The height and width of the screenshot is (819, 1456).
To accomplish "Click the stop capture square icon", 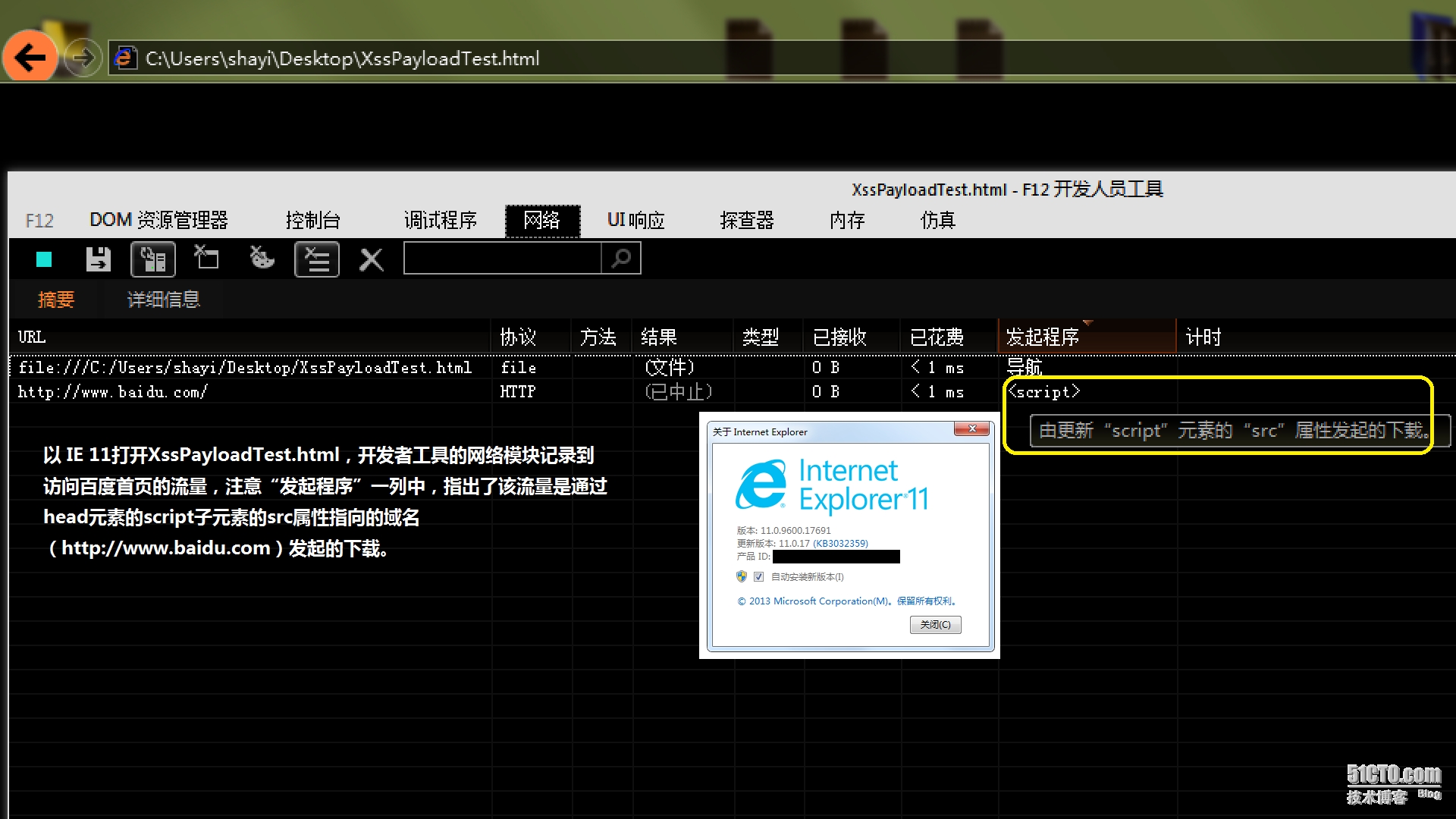I will [44, 260].
